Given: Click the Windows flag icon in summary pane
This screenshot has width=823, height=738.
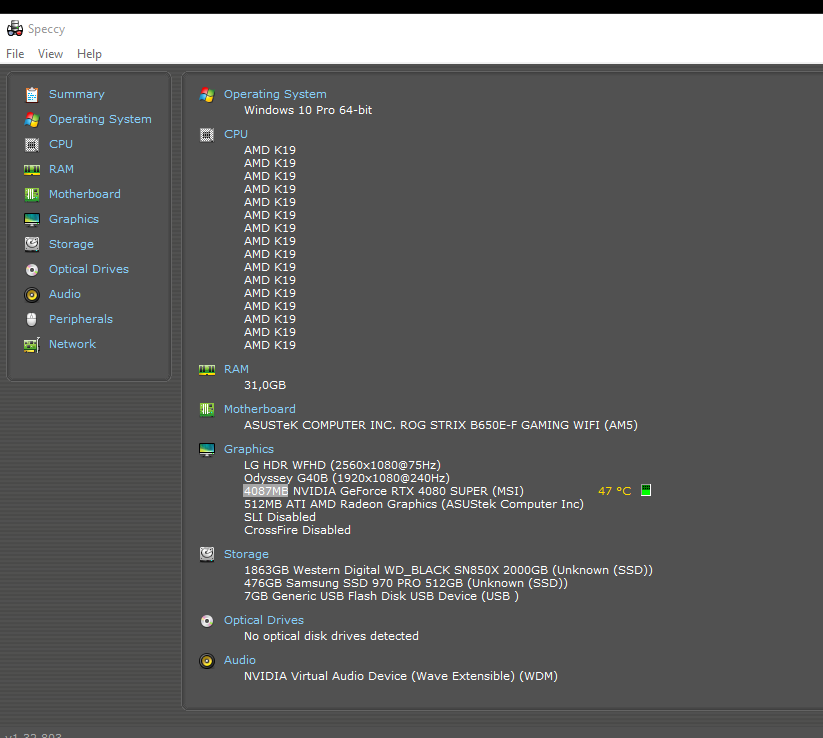Looking at the screenshot, I should coord(207,95).
